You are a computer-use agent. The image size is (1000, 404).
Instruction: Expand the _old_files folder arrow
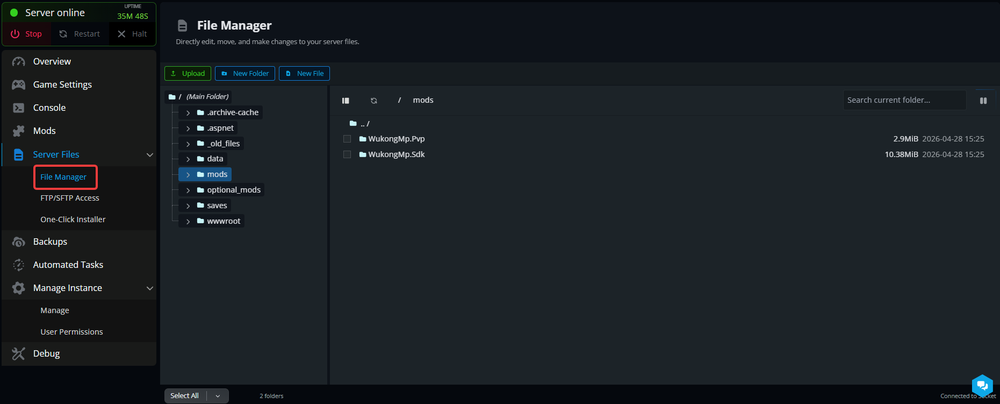pyautogui.click(x=188, y=144)
